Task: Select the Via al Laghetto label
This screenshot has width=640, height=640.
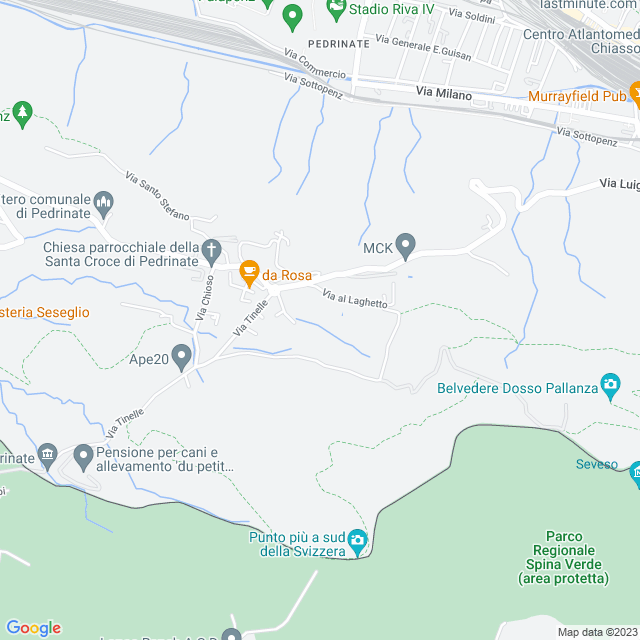Action: 355,299
